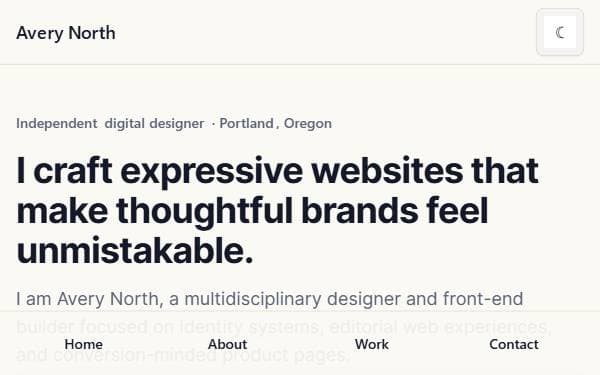Screen dimensions: 600x375
Task: Click the word 'feel' in the headline
Action: (x=457, y=210)
